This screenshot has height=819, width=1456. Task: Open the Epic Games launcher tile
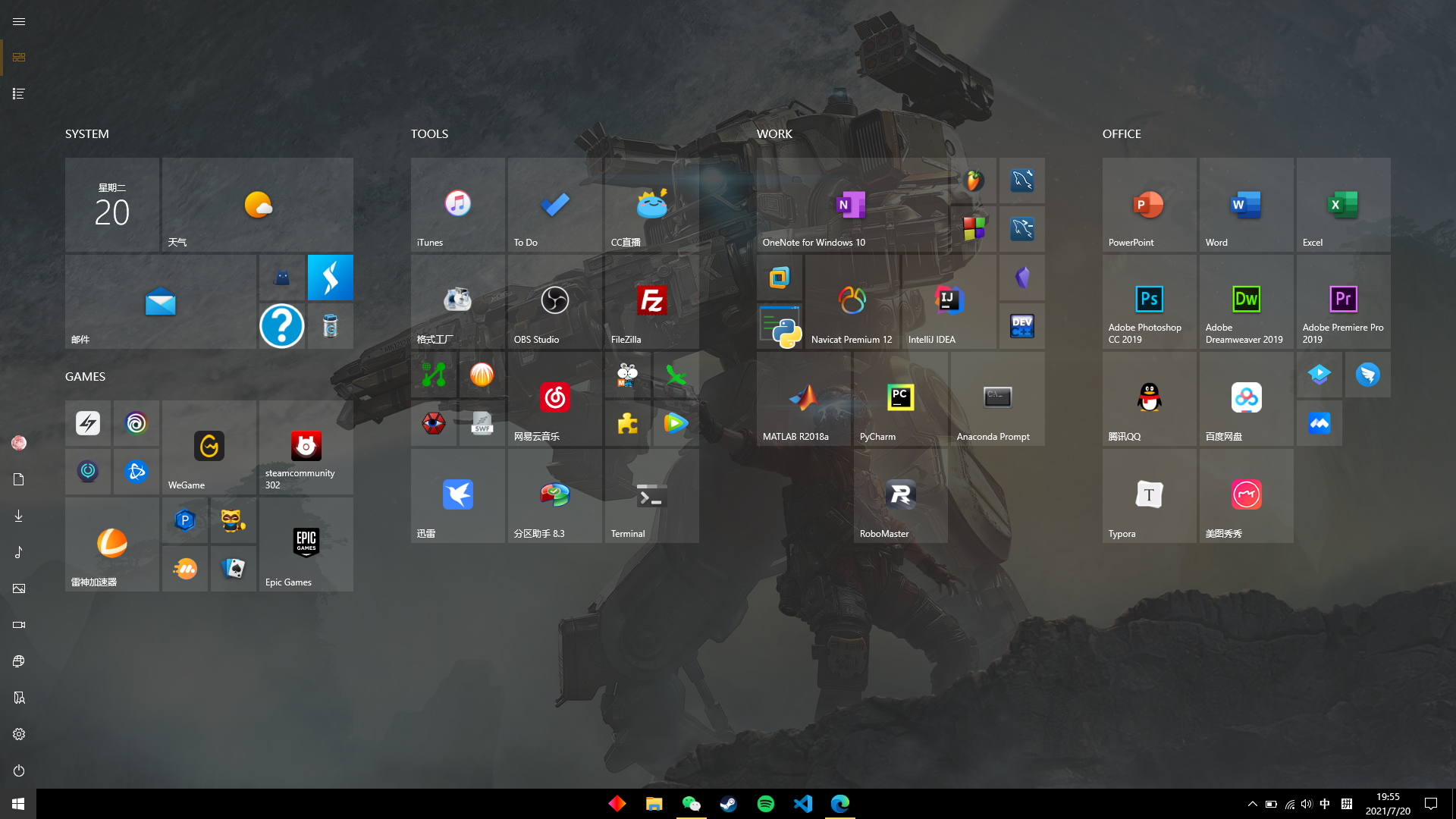click(x=306, y=544)
